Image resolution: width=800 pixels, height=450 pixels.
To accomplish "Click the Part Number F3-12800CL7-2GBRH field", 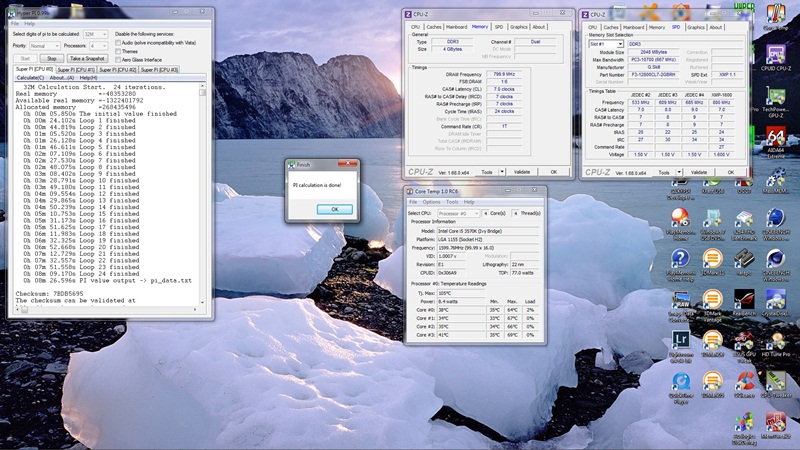I will pos(653,75).
